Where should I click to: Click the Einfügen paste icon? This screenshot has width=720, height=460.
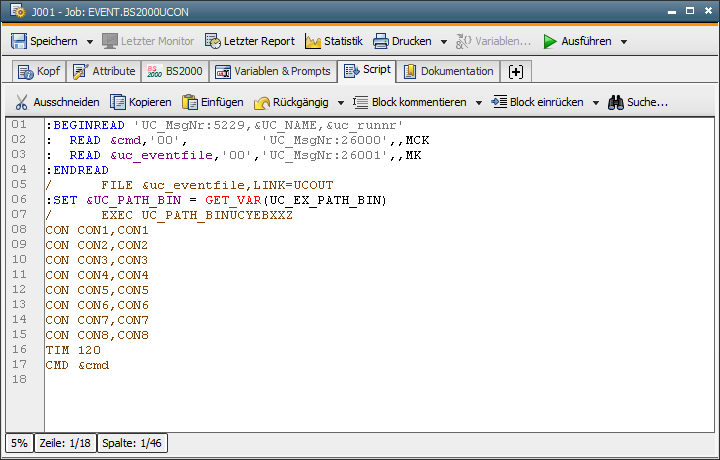(x=190, y=102)
